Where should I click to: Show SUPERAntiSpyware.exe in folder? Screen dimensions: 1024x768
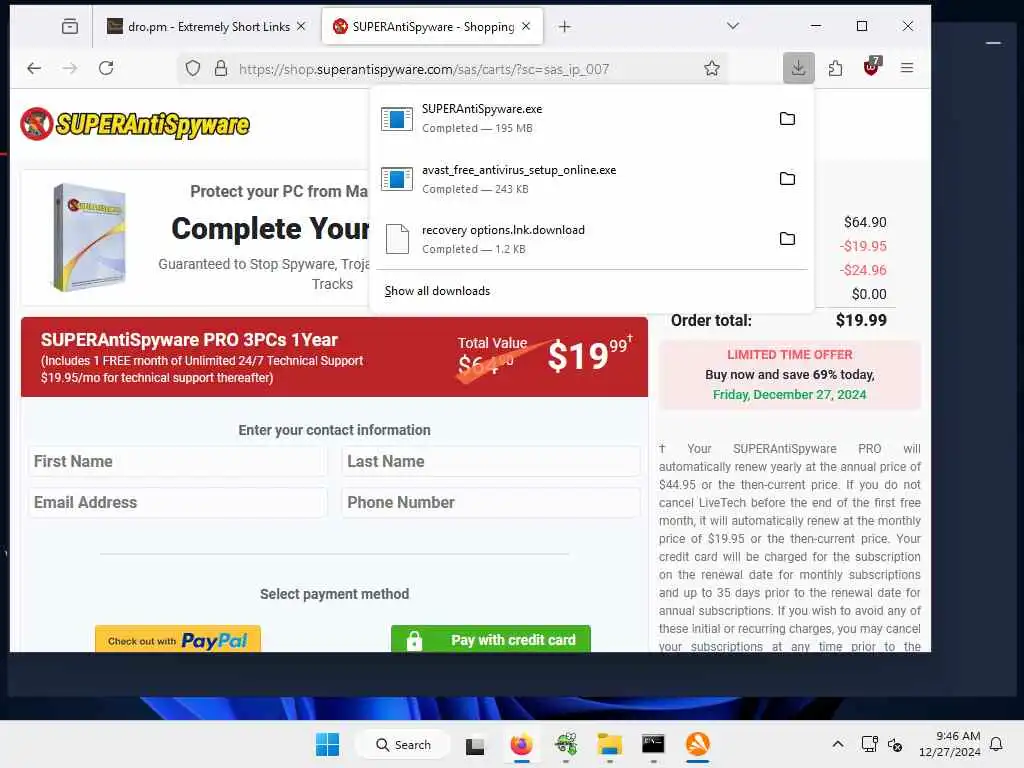(788, 118)
